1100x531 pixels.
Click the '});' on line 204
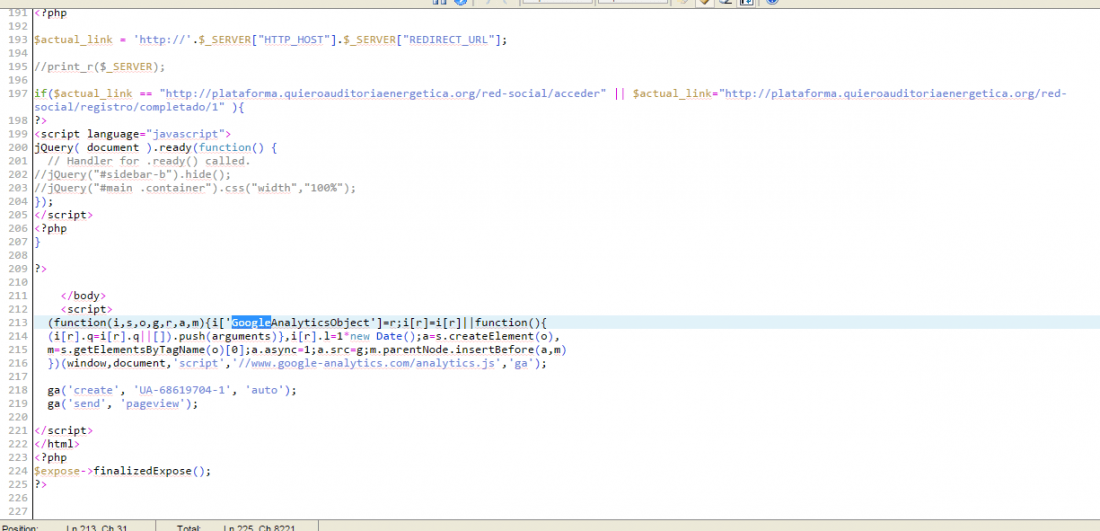click(x=43, y=202)
